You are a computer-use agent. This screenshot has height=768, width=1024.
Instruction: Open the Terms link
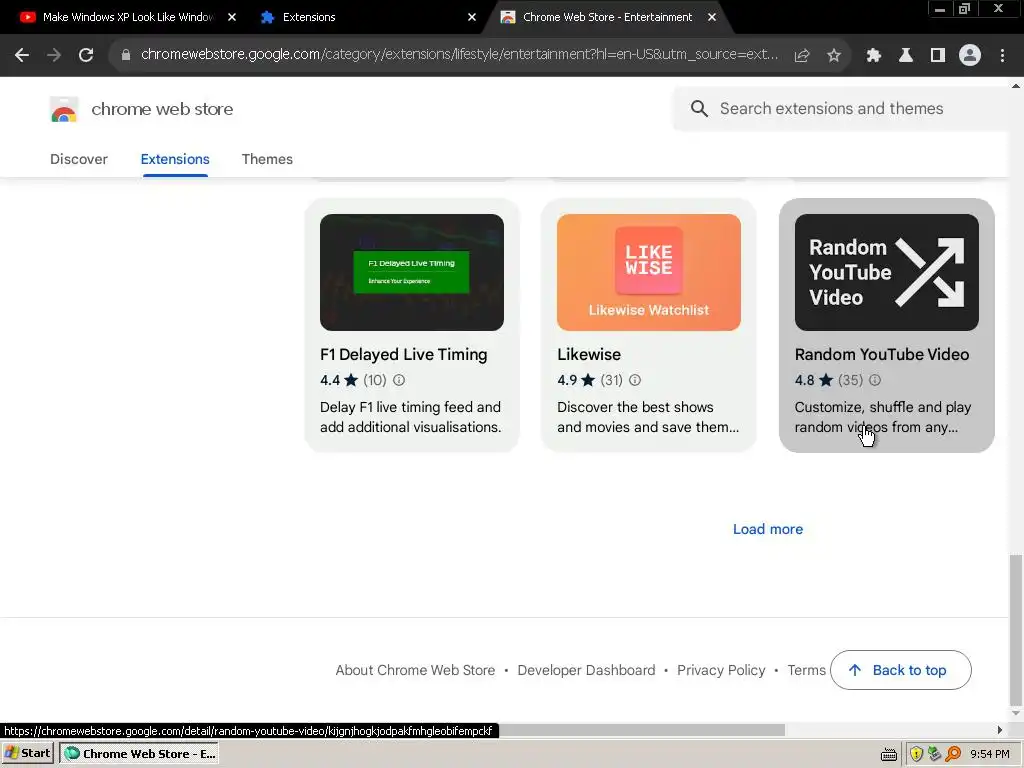[x=807, y=671]
